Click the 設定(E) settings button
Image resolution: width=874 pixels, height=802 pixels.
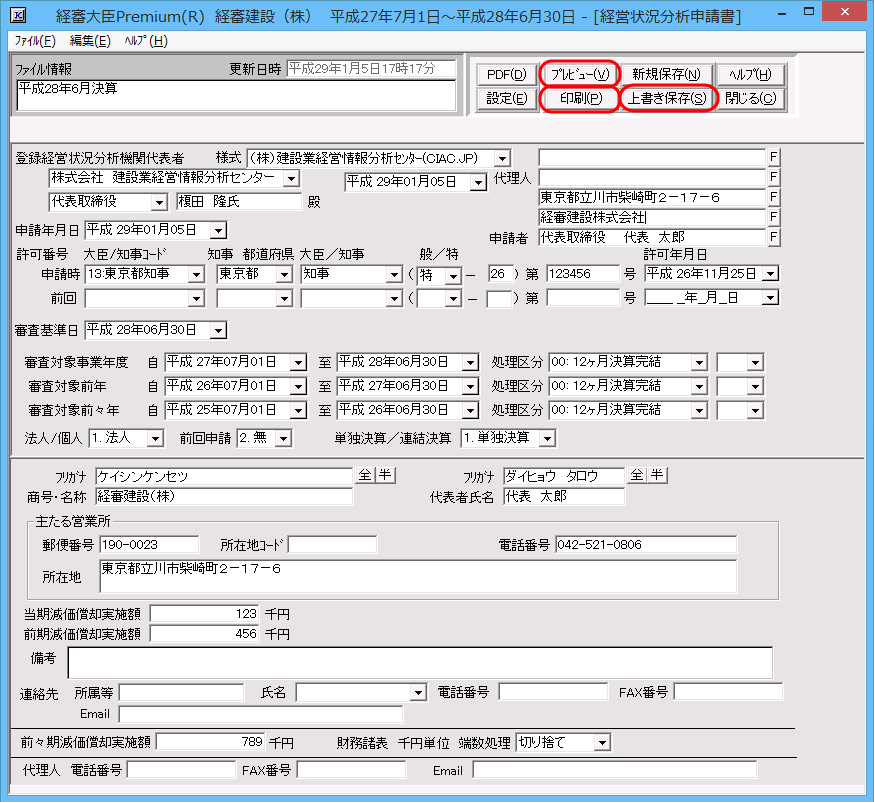pyautogui.click(x=506, y=98)
